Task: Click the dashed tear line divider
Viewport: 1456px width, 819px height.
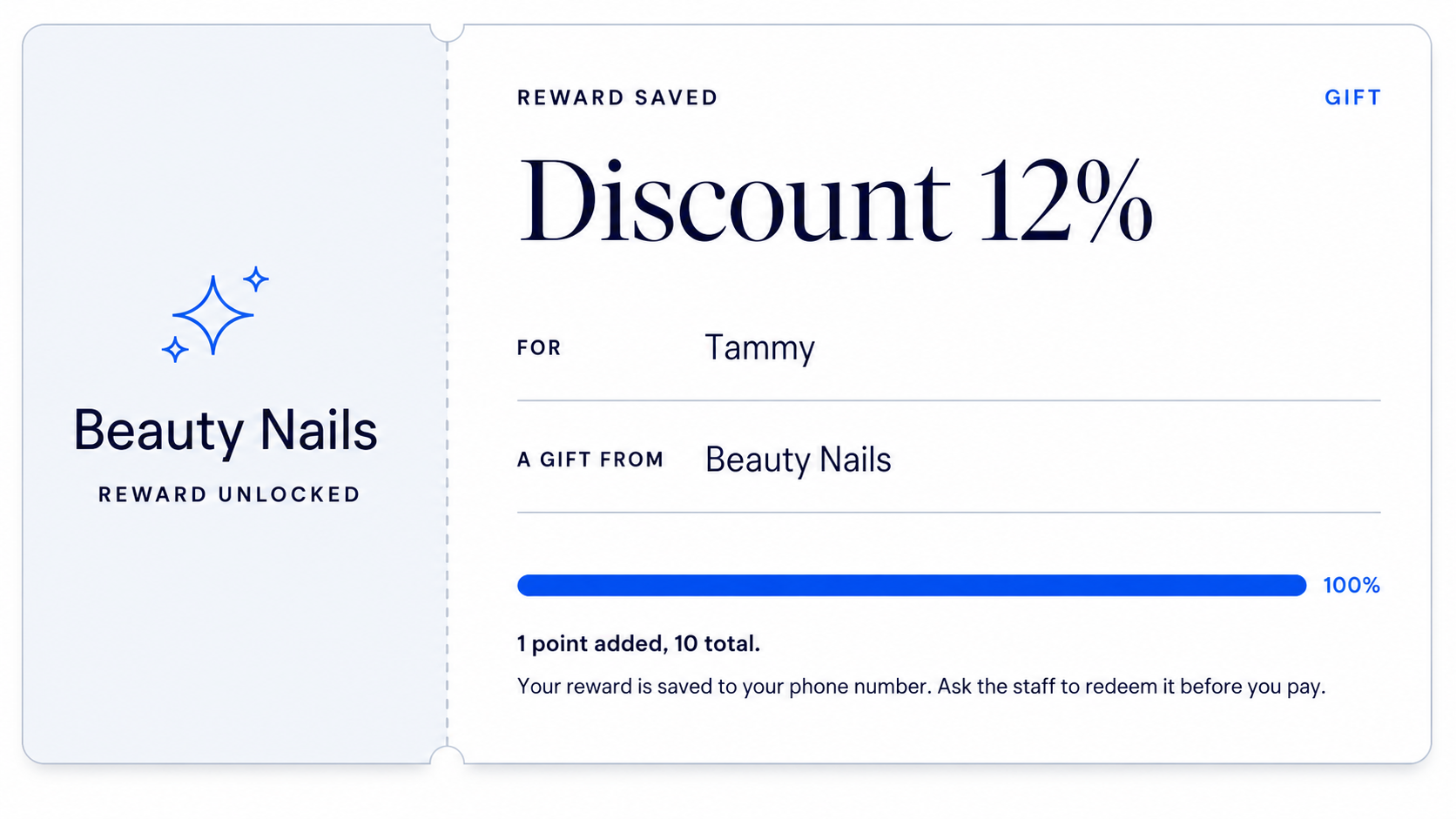Action: coord(448,393)
